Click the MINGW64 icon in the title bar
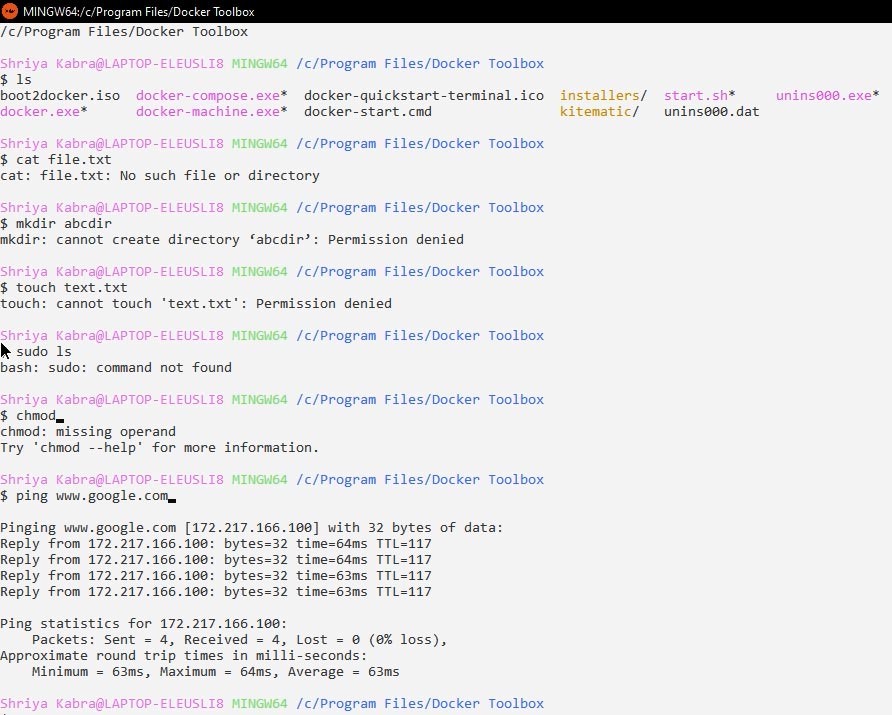892x715 pixels. [x=10, y=11]
